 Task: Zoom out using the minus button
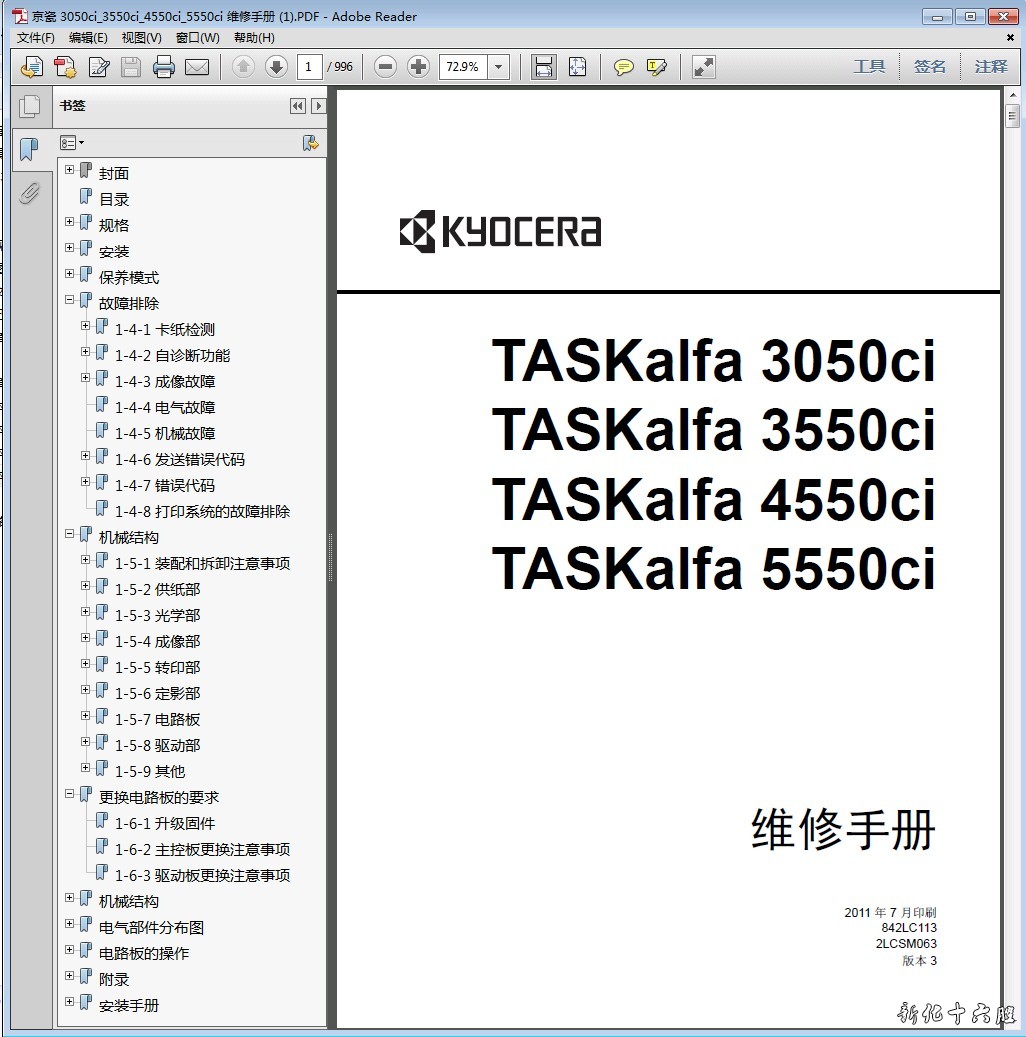click(x=386, y=67)
